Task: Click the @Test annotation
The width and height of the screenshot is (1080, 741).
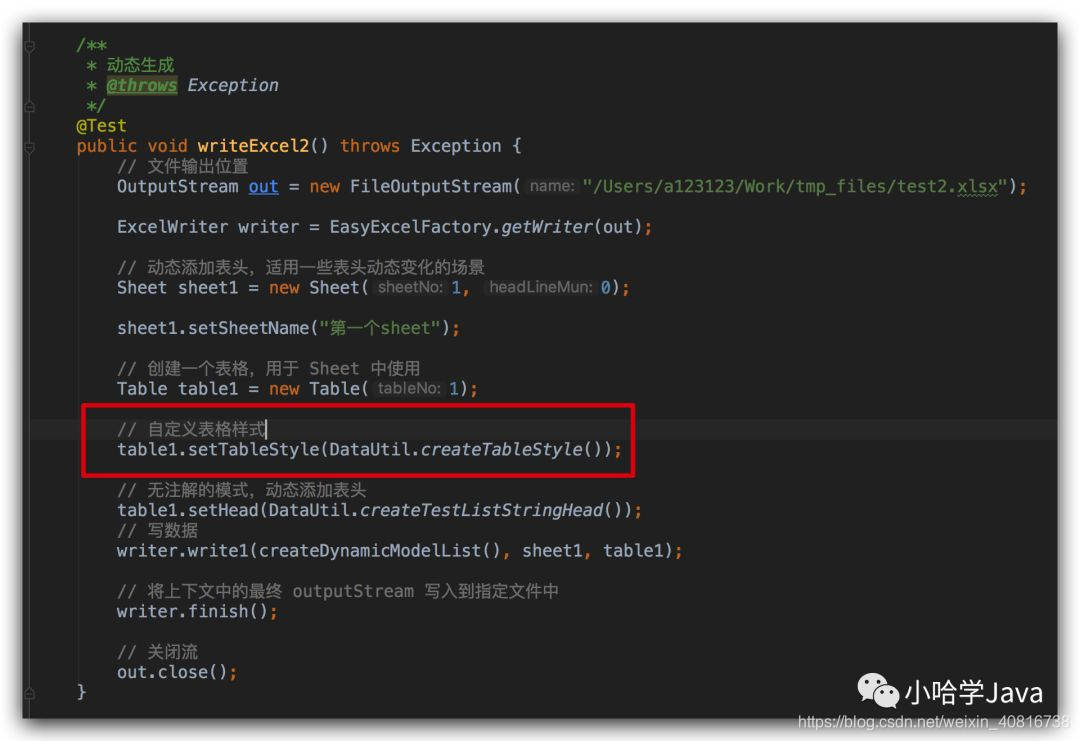Action: tap(101, 126)
